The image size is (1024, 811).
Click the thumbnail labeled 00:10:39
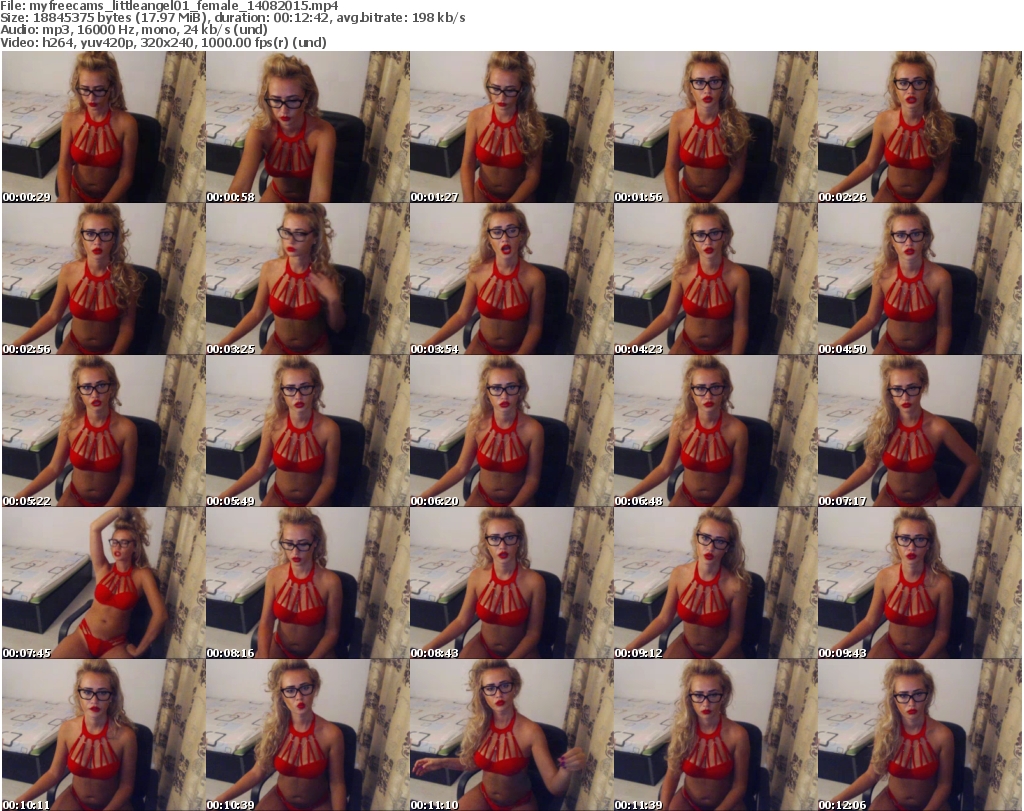coord(308,735)
